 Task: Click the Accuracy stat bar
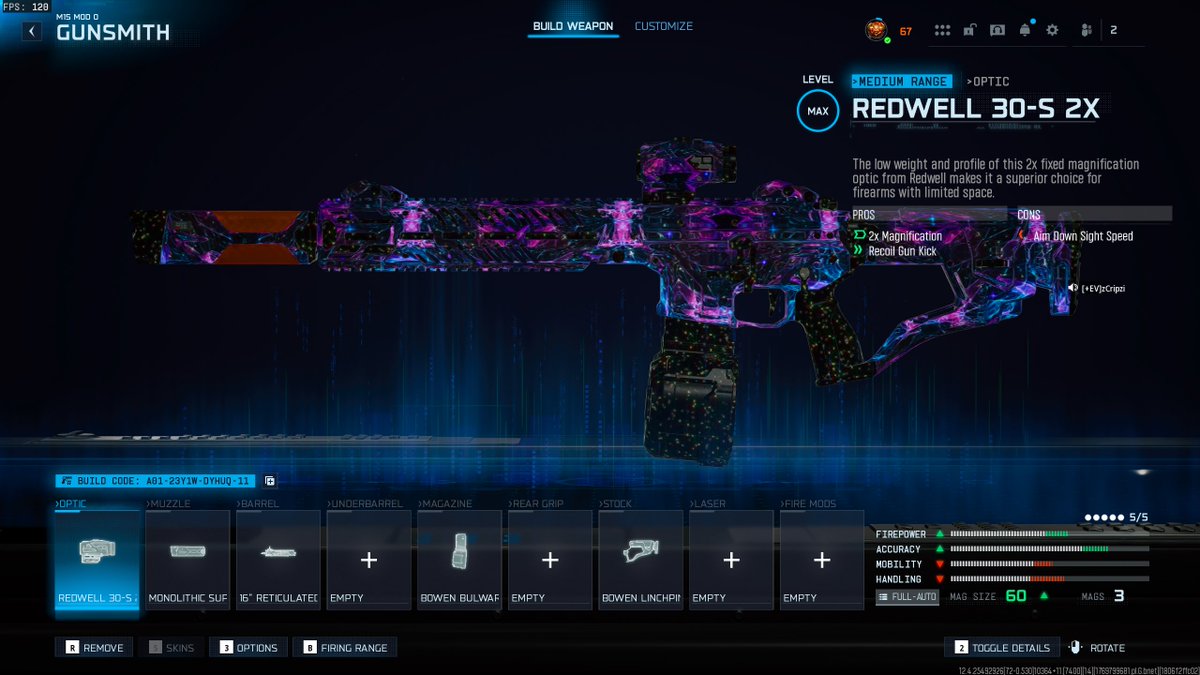point(1049,549)
